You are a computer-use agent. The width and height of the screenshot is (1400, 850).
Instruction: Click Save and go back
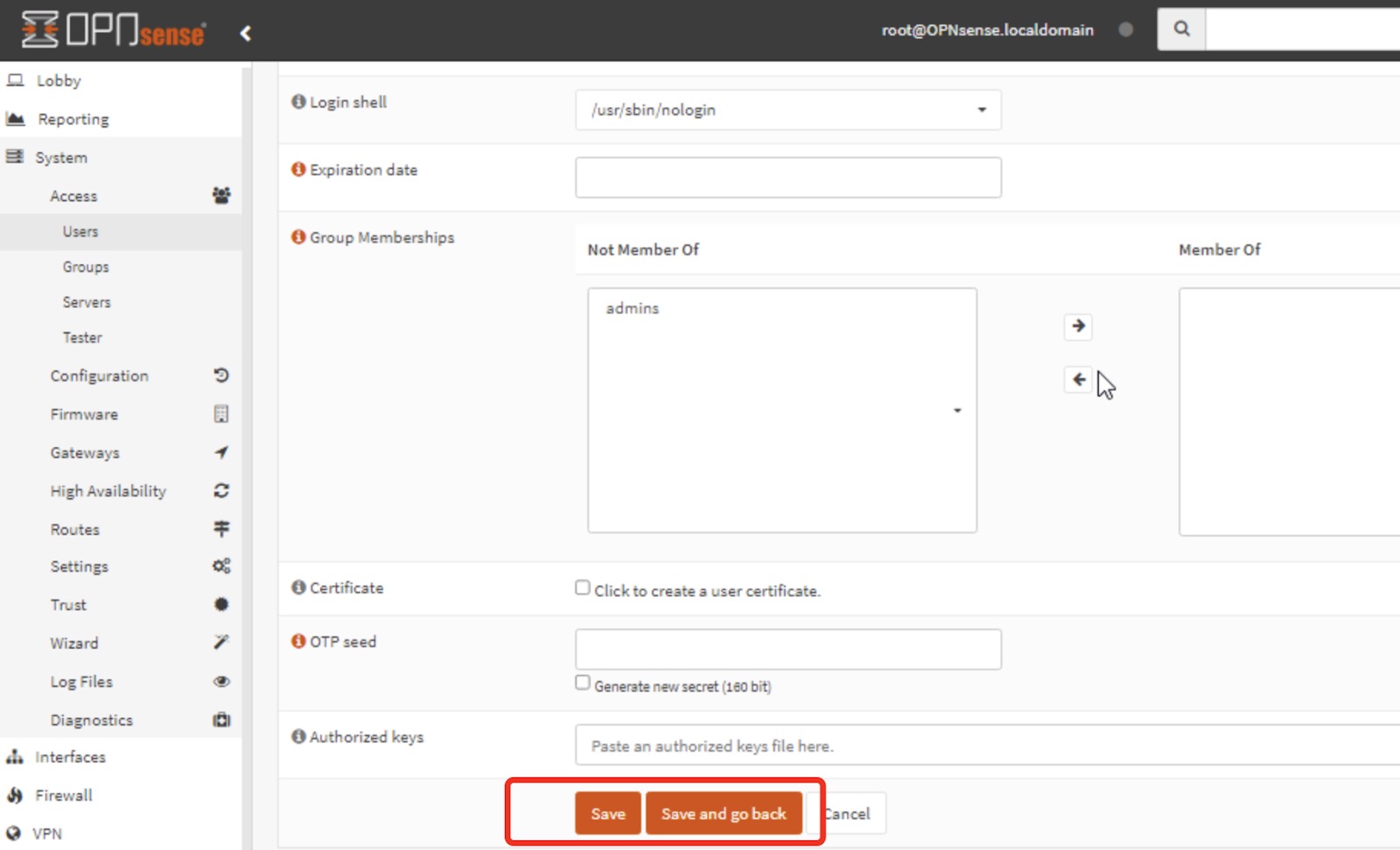[724, 813]
